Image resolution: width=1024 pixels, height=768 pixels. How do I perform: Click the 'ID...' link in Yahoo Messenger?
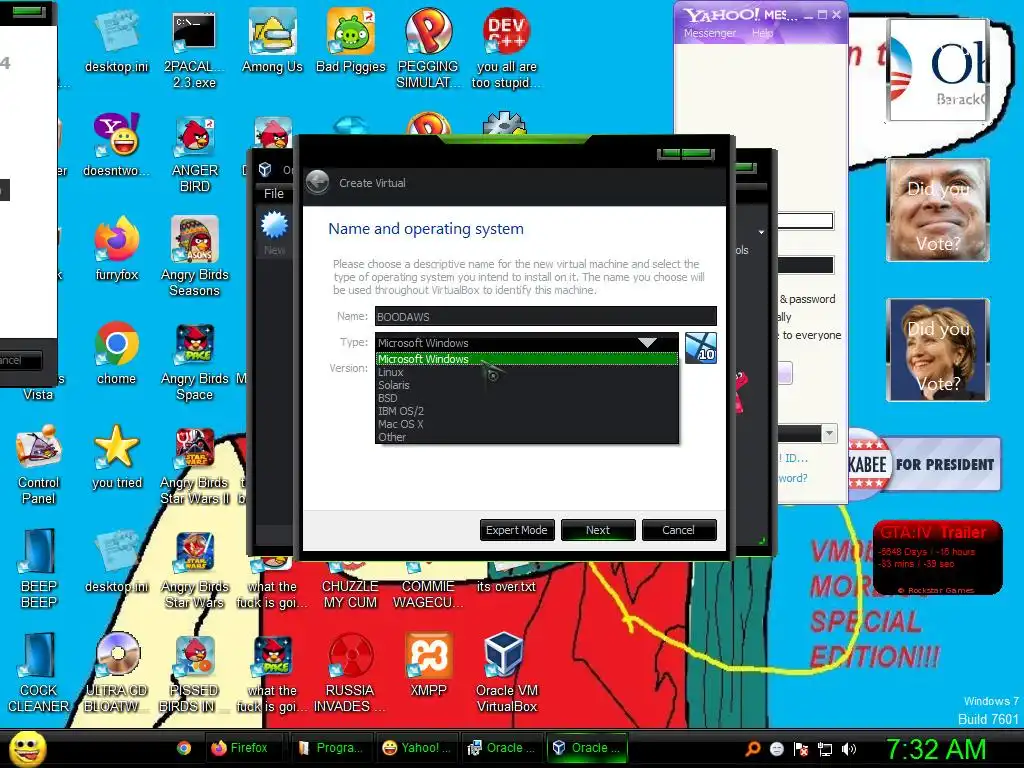pyautogui.click(x=796, y=458)
